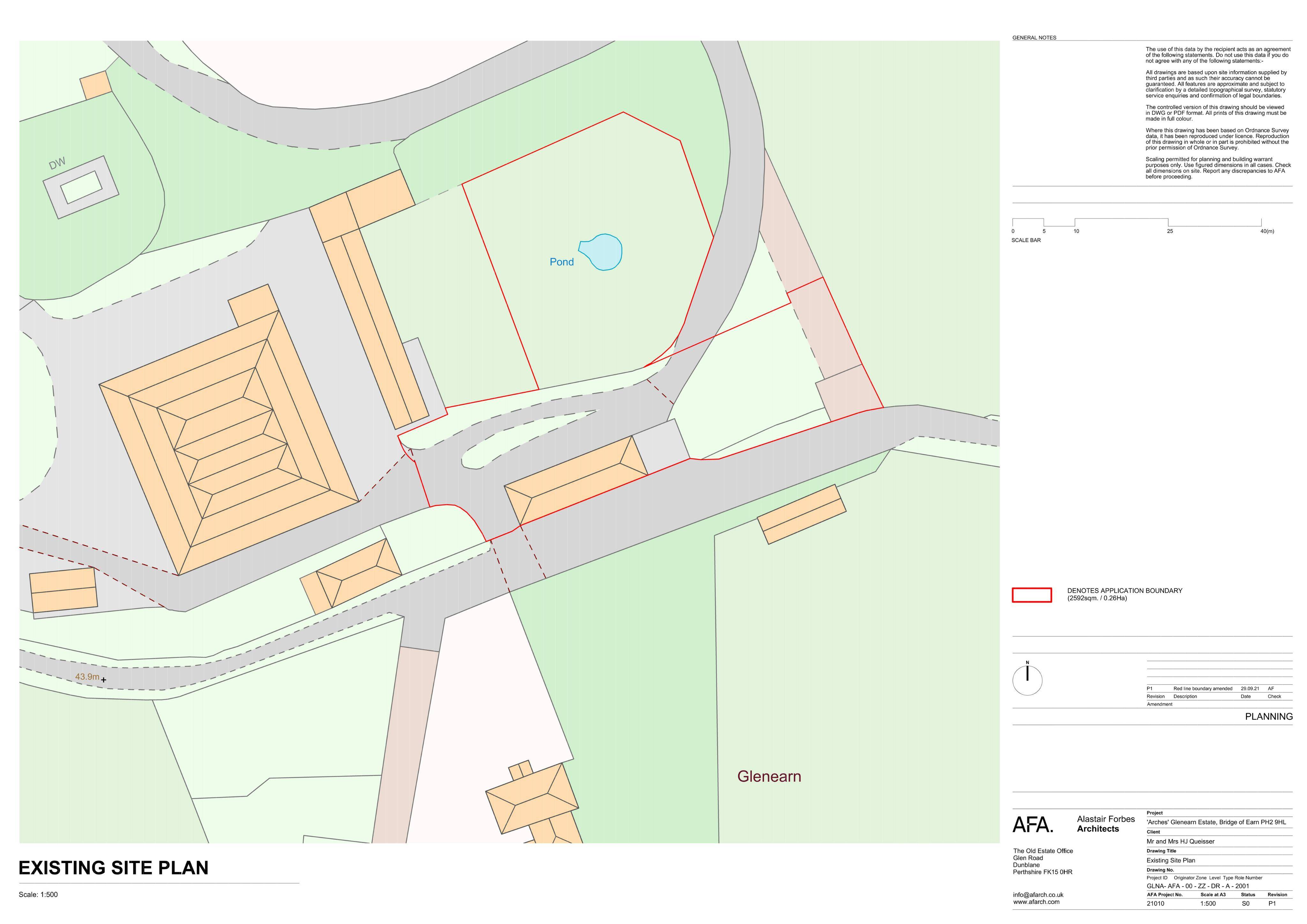The width and height of the screenshot is (1307, 924).
Task: Click the 'PLANNING' status text
Action: pyautogui.click(x=1268, y=717)
